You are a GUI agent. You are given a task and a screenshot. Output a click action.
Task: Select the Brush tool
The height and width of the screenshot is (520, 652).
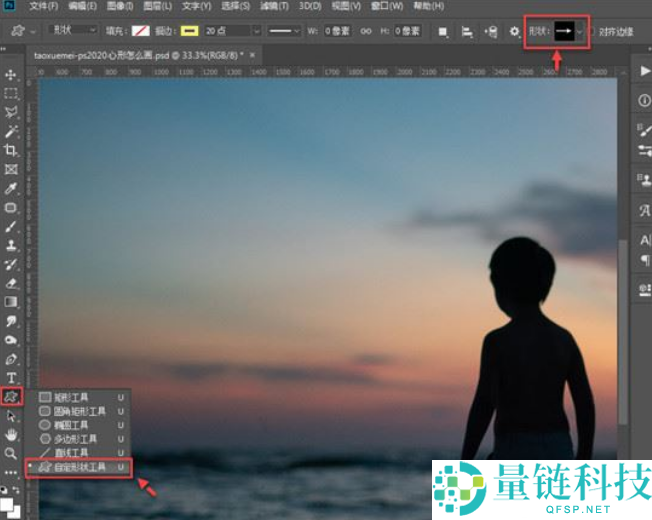pos(10,227)
